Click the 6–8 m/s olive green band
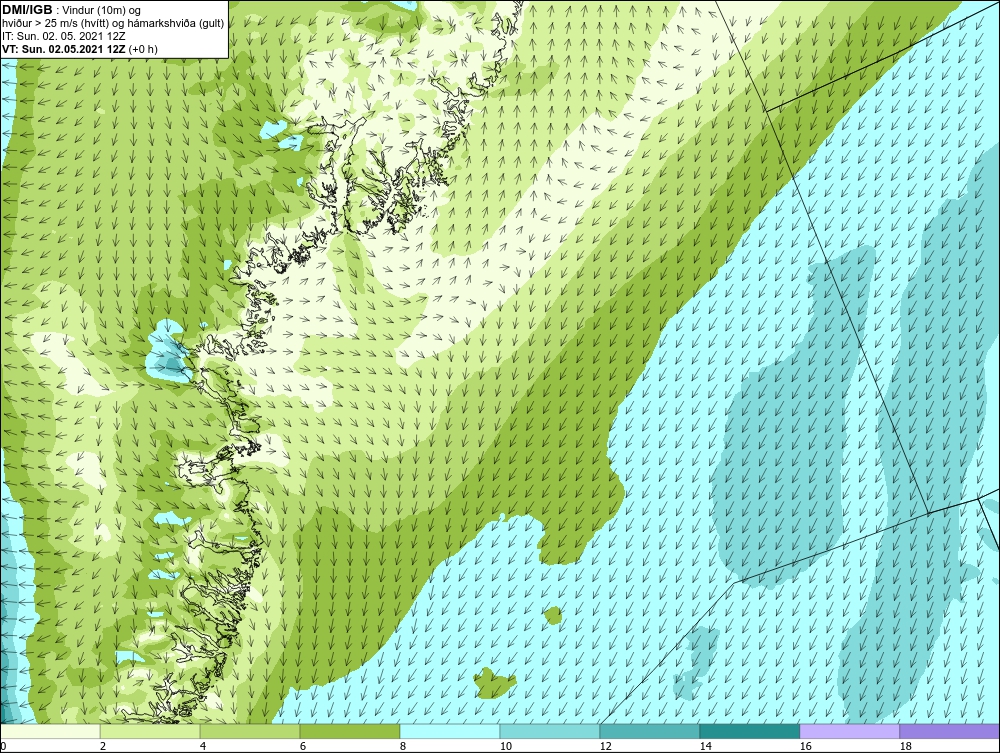Screen dimensions: 1000x753 [x=349, y=731]
